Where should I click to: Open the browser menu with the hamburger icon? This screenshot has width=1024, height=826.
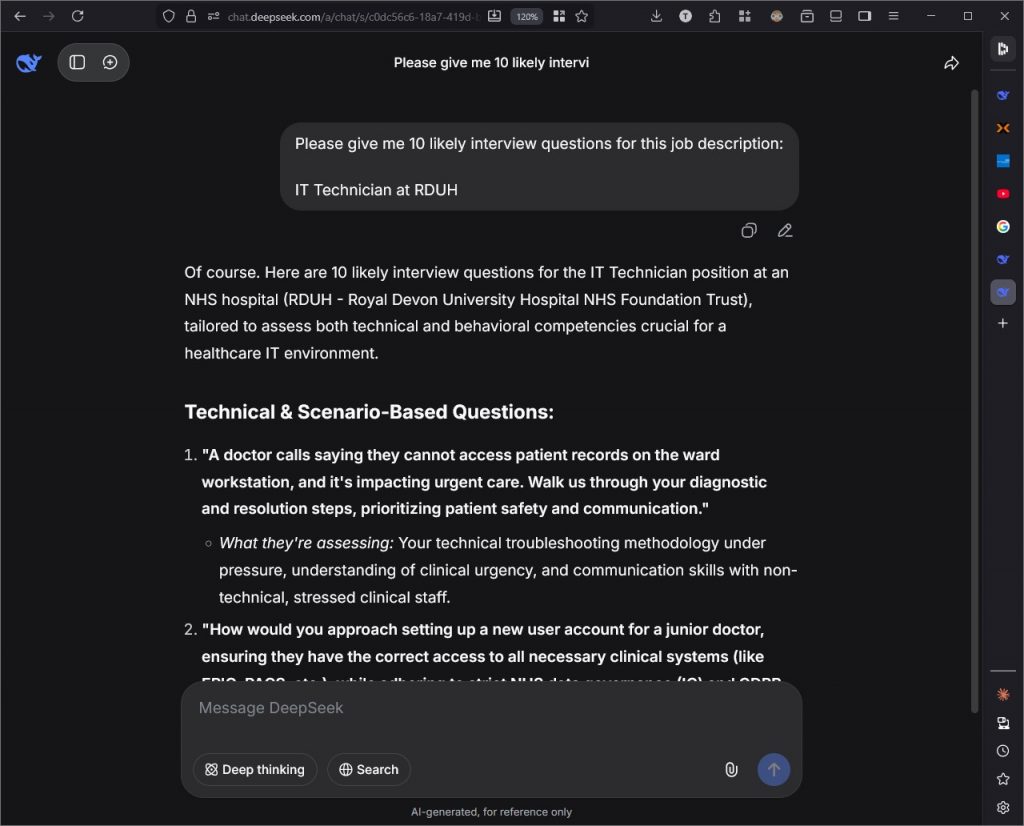point(893,16)
